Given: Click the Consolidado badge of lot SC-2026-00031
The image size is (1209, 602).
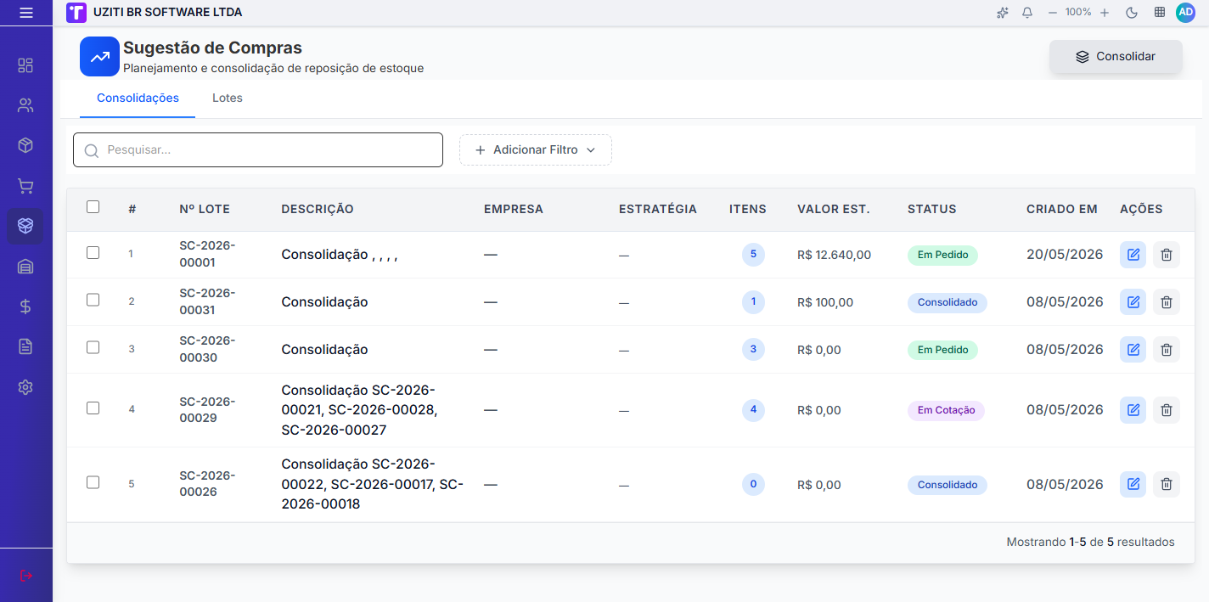Looking at the screenshot, I should pyautogui.click(x=947, y=302).
